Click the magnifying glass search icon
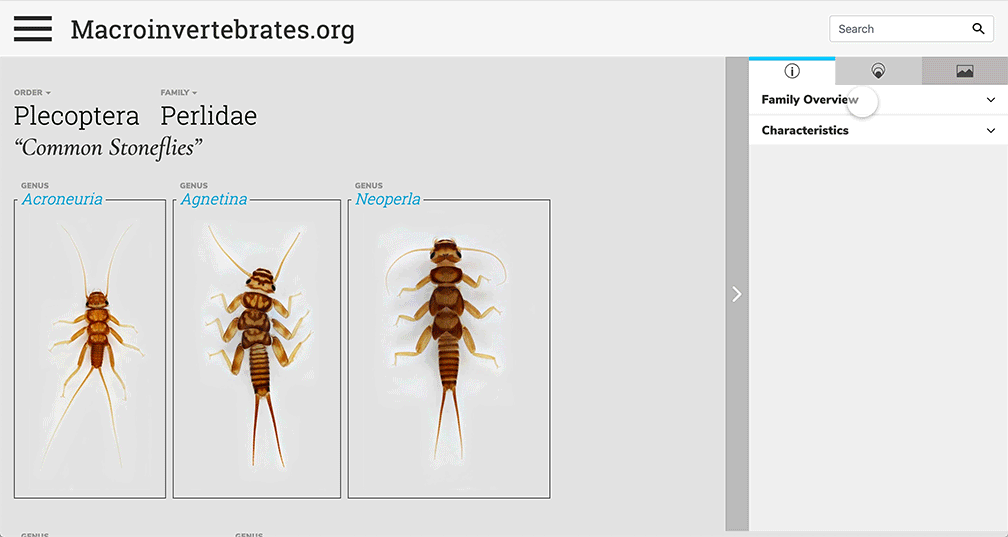This screenshot has width=1008, height=537. pyautogui.click(x=978, y=29)
